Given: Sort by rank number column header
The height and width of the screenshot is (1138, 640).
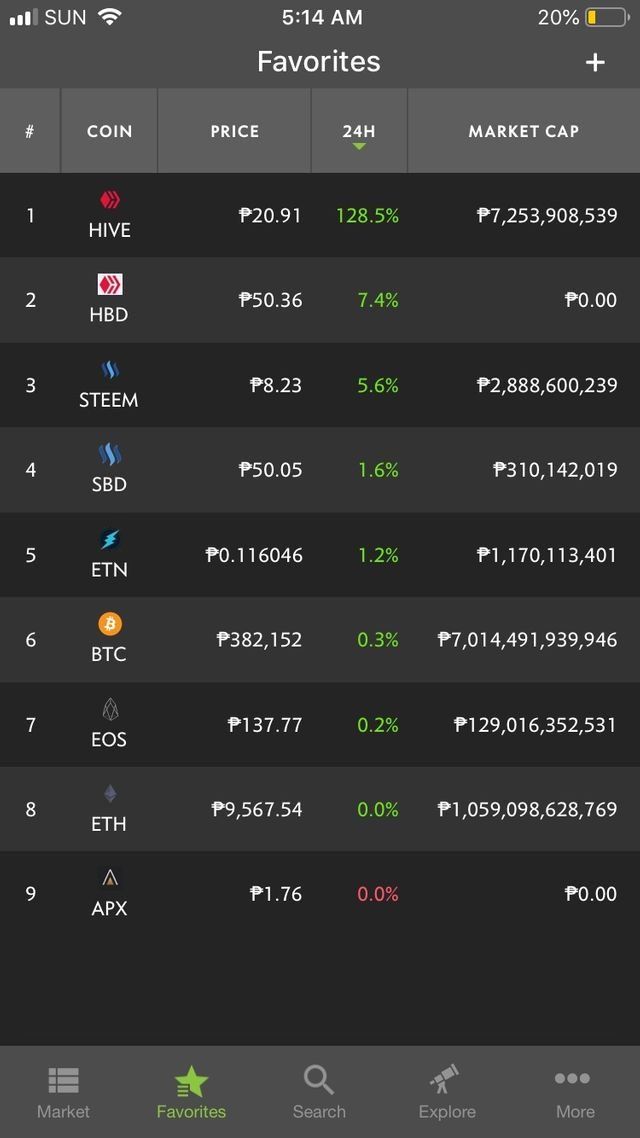Looking at the screenshot, I should pos(30,131).
